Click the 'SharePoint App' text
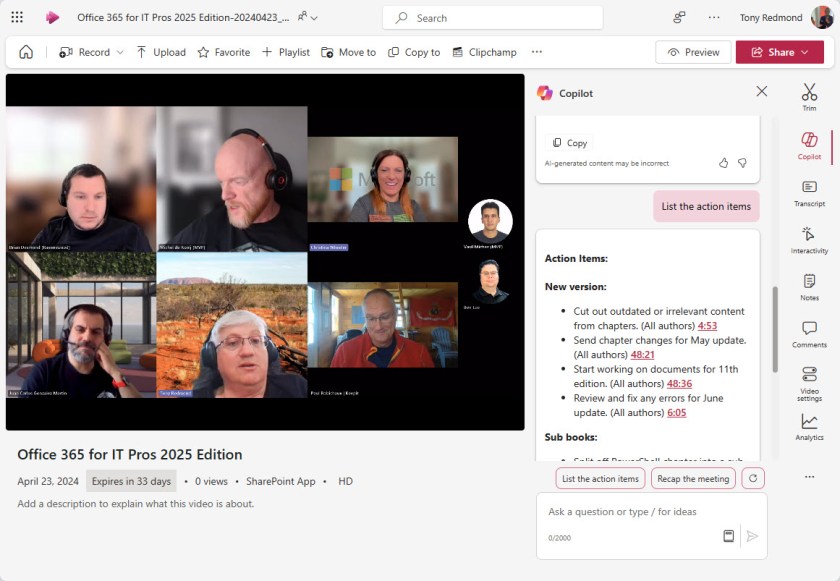The width and height of the screenshot is (840, 581). (x=281, y=481)
